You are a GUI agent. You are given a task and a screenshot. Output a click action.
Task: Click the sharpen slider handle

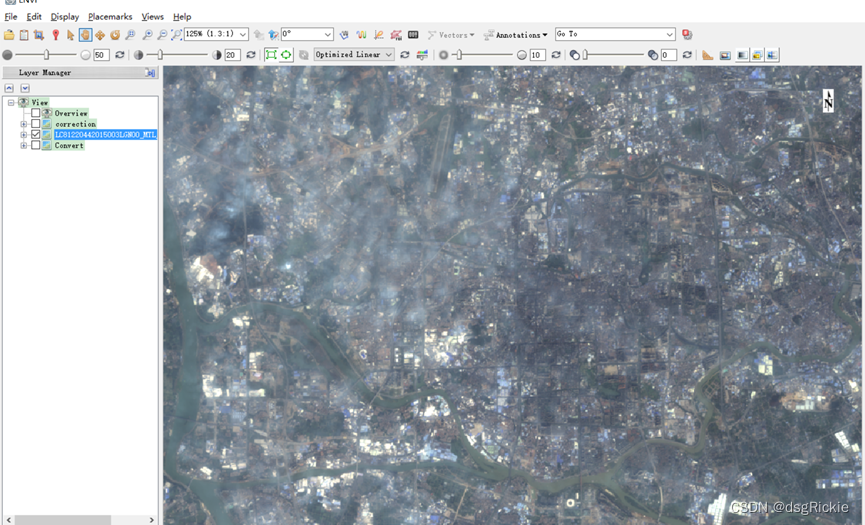459,55
